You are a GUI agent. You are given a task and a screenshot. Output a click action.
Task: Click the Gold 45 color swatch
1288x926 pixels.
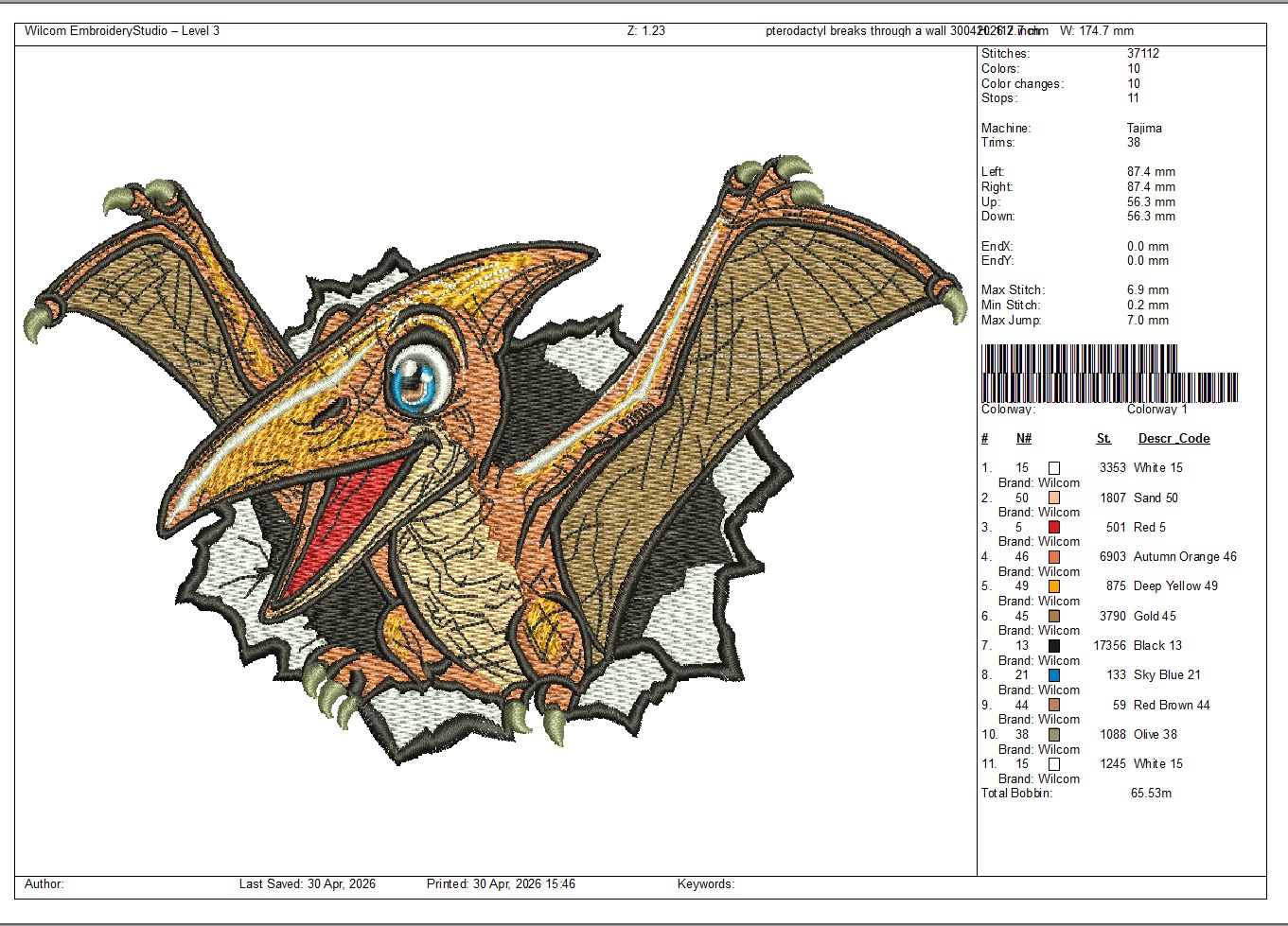pyautogui.click(x=1053, y=617)
